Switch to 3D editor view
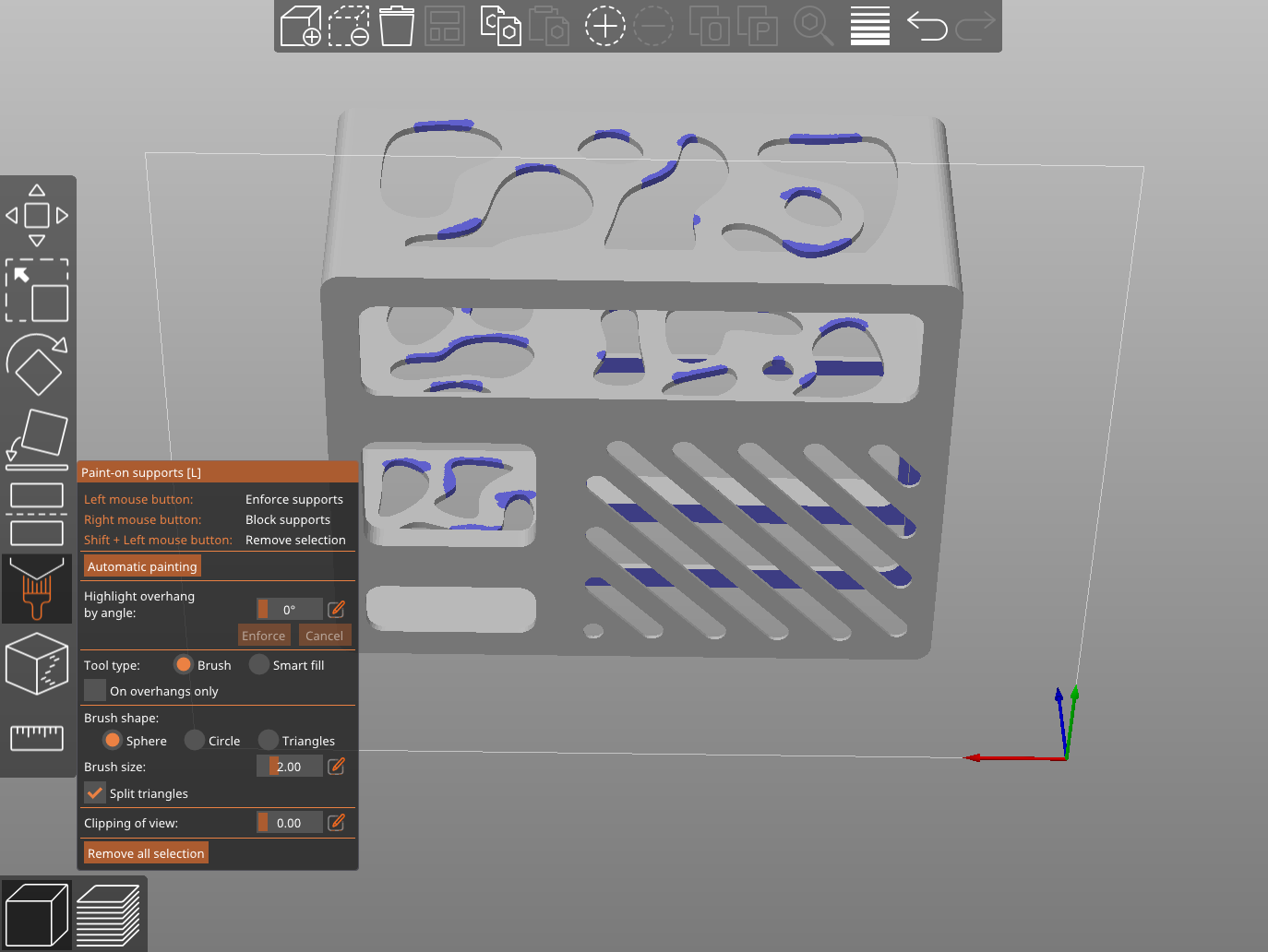The width and height of the screenshot is (1268, 952). [37, 914]
